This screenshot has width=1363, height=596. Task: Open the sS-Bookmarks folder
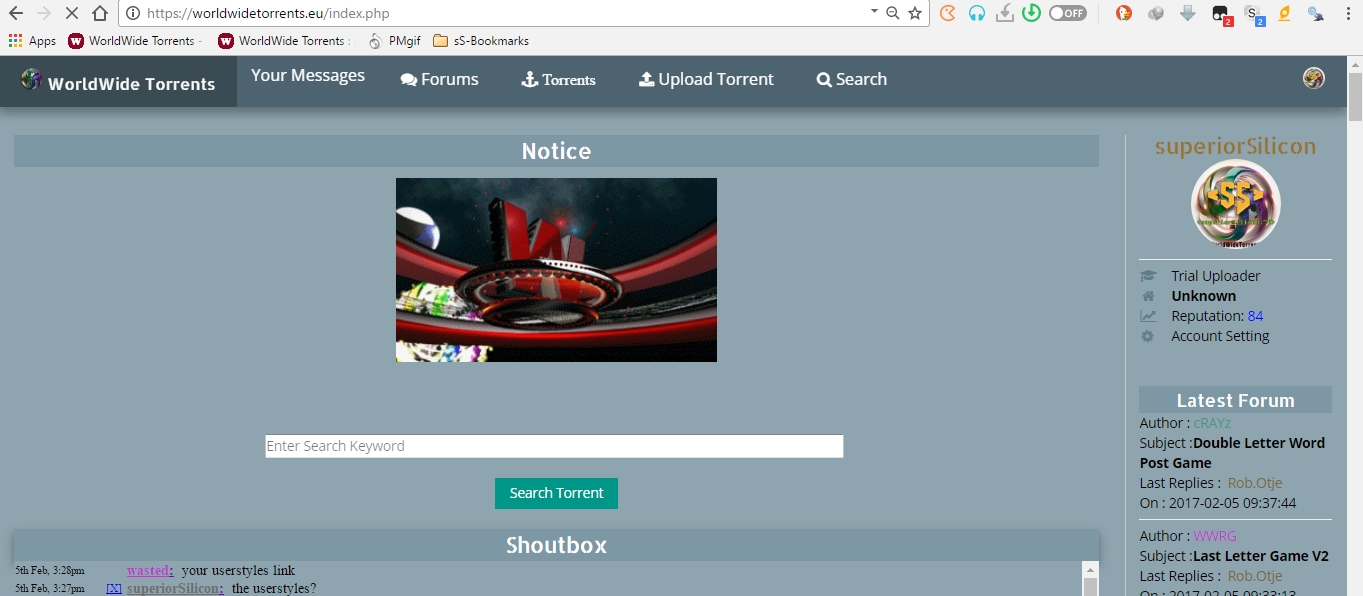481,41
